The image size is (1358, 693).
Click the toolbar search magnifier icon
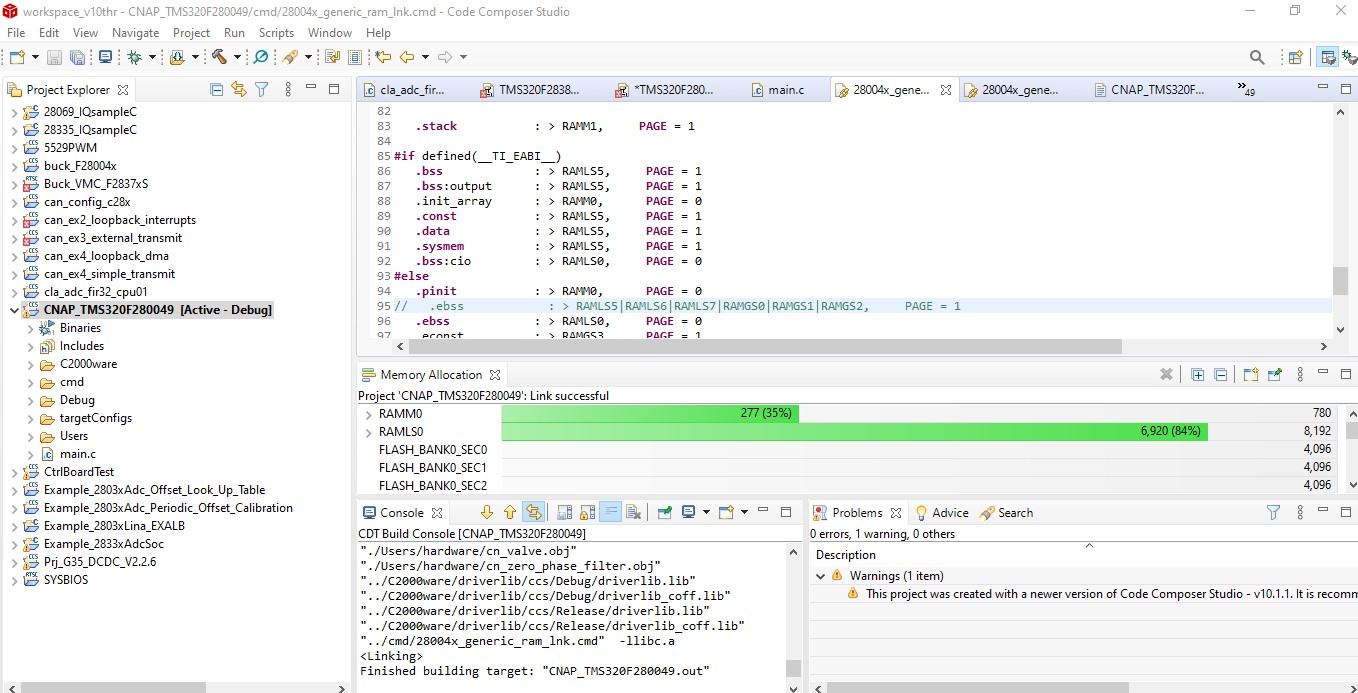[x=1257, y=58]
